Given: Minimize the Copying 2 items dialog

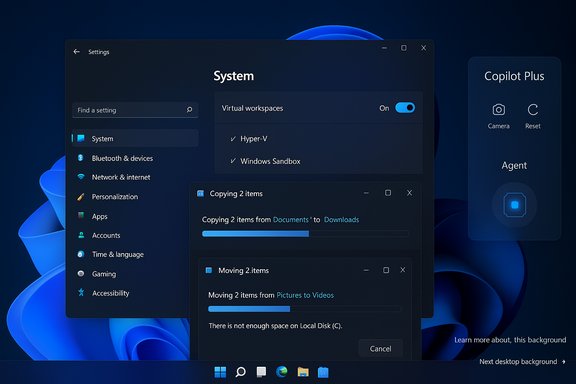Looking at the screenshot, I should 366,193.
